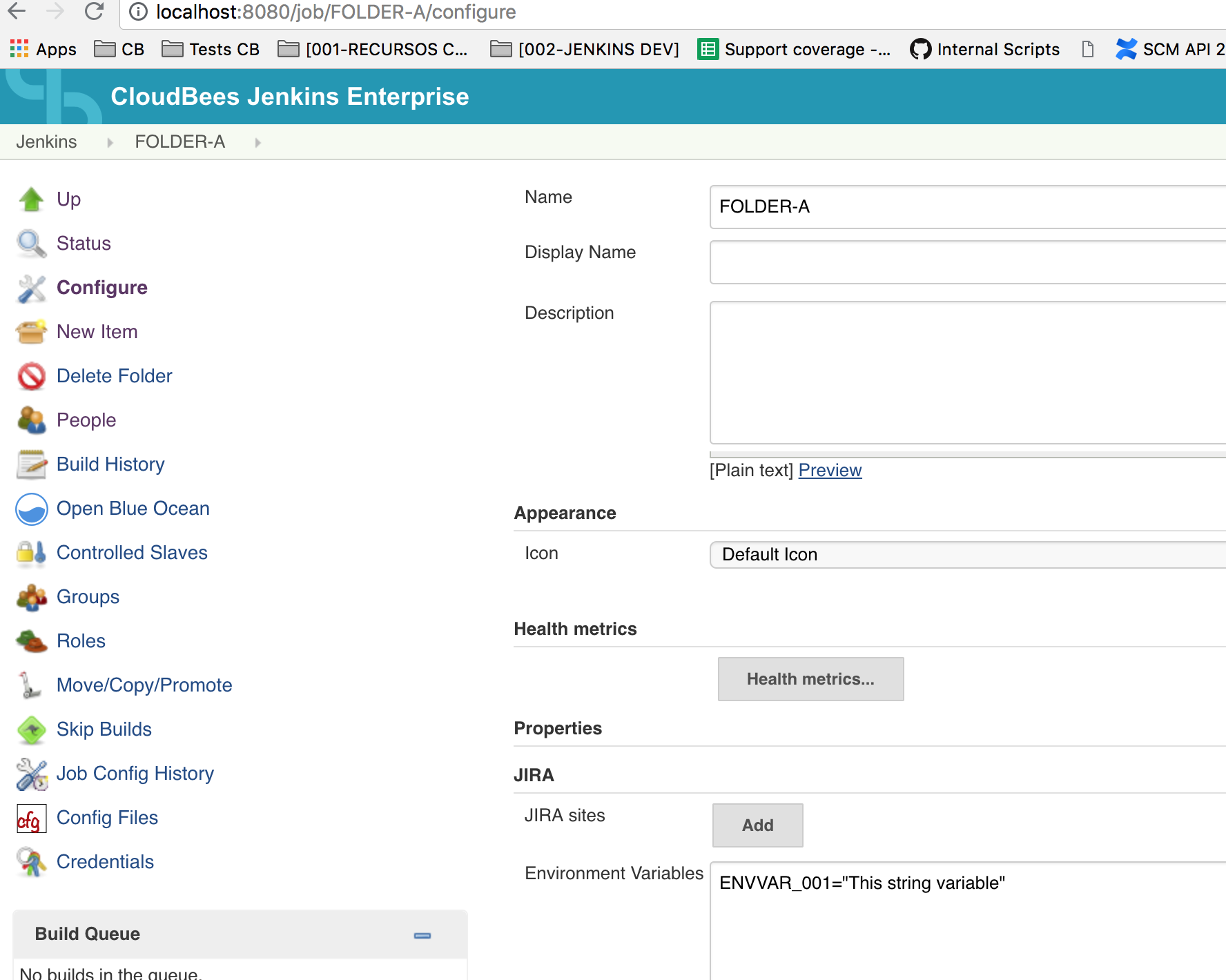Image resolution: width=1226 pixels, height=980 pixels.
Task: Click the Controlled Slaves padlock icon
Action: [x=31, y=553]
